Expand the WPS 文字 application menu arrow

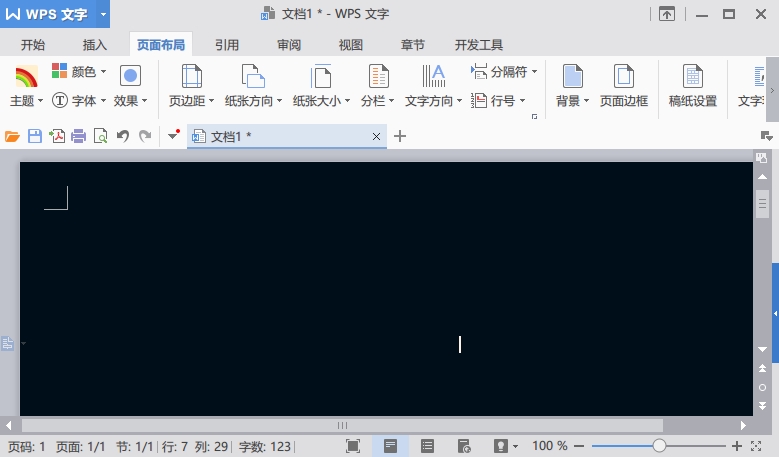[x=103, y=14]
